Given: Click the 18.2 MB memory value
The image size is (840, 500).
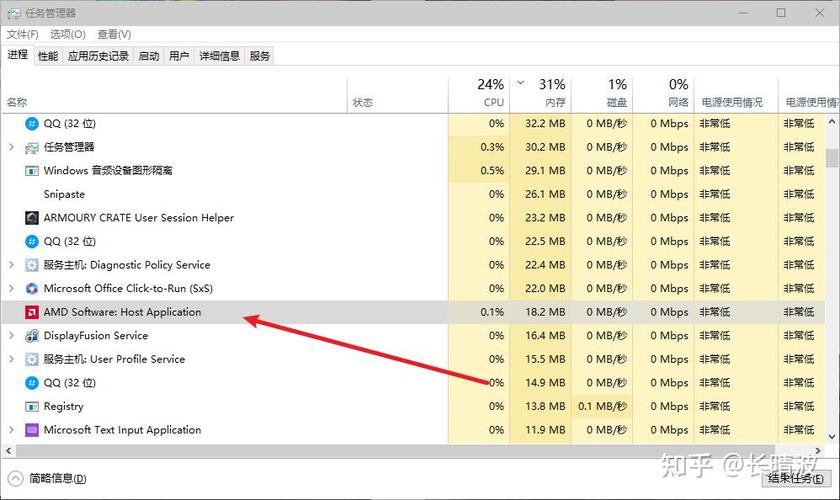Looking at the screenshot, I should click(x=545, y=312).
